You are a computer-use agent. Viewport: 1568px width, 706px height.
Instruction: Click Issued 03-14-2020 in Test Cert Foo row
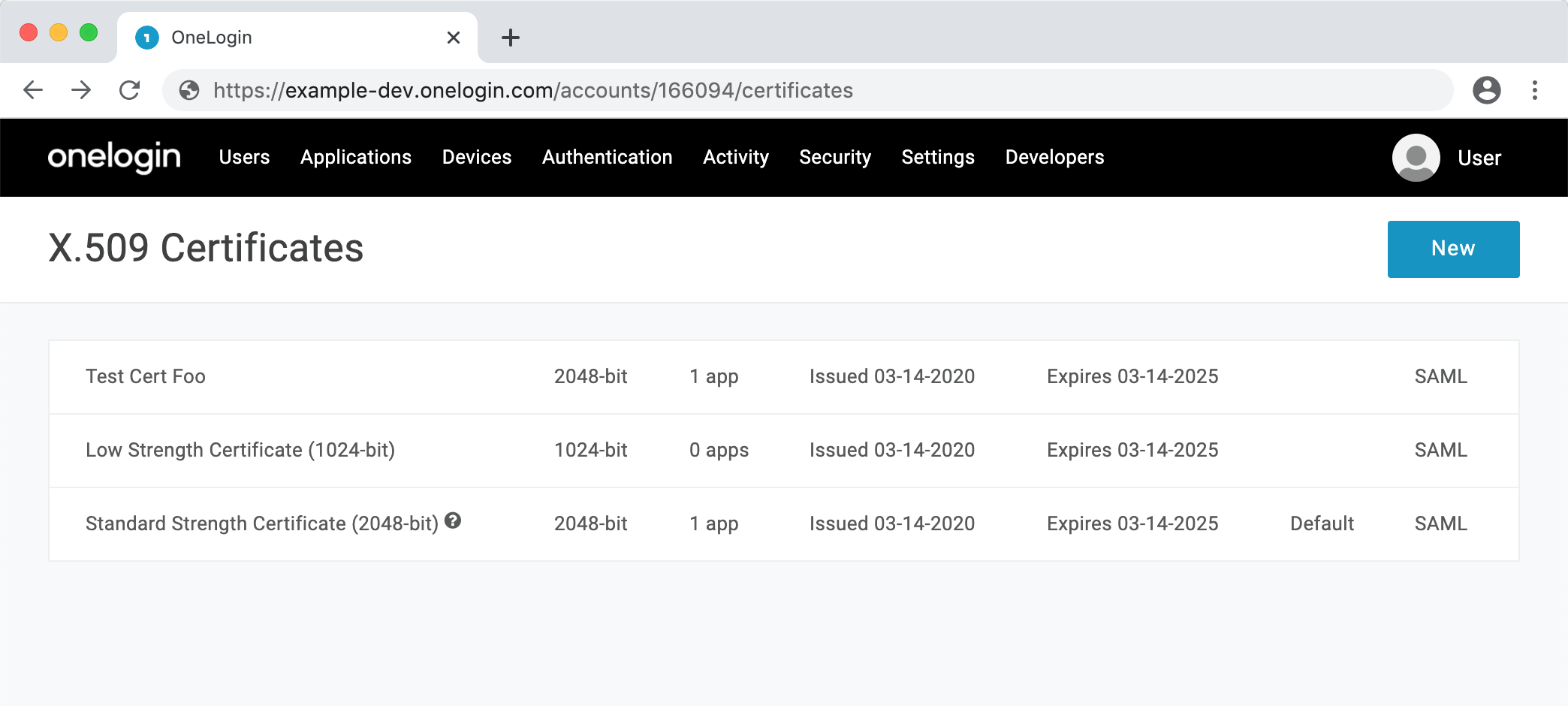[x=892, y=376]
